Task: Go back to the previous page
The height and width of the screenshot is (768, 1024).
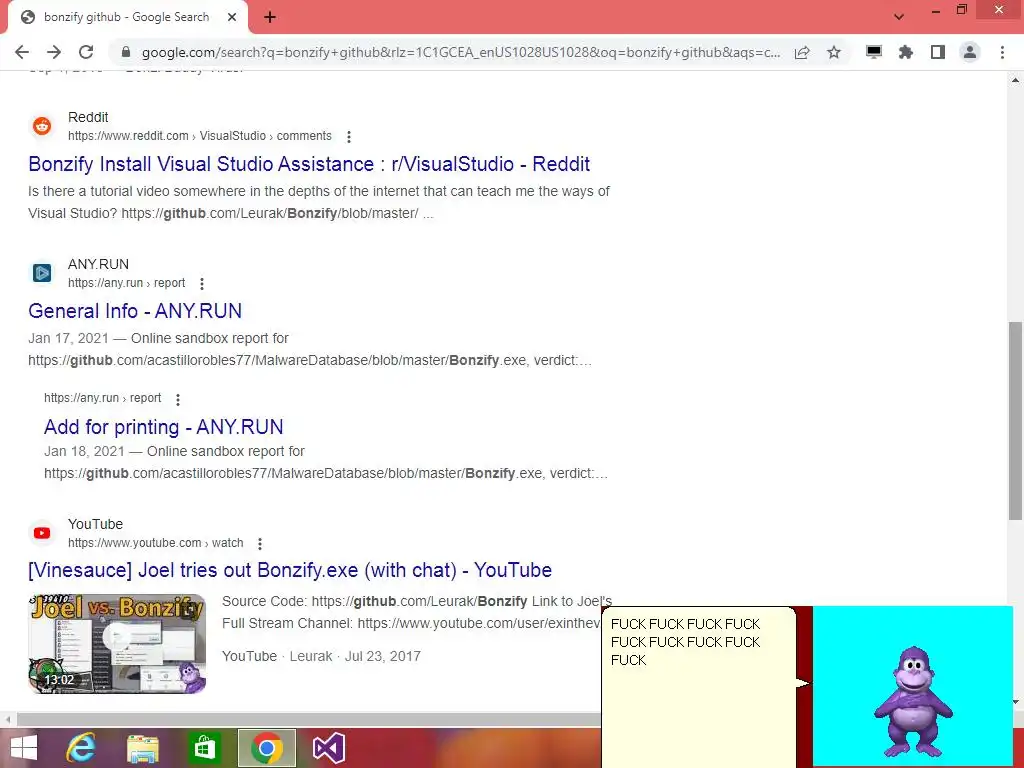Action: (22, 52)
